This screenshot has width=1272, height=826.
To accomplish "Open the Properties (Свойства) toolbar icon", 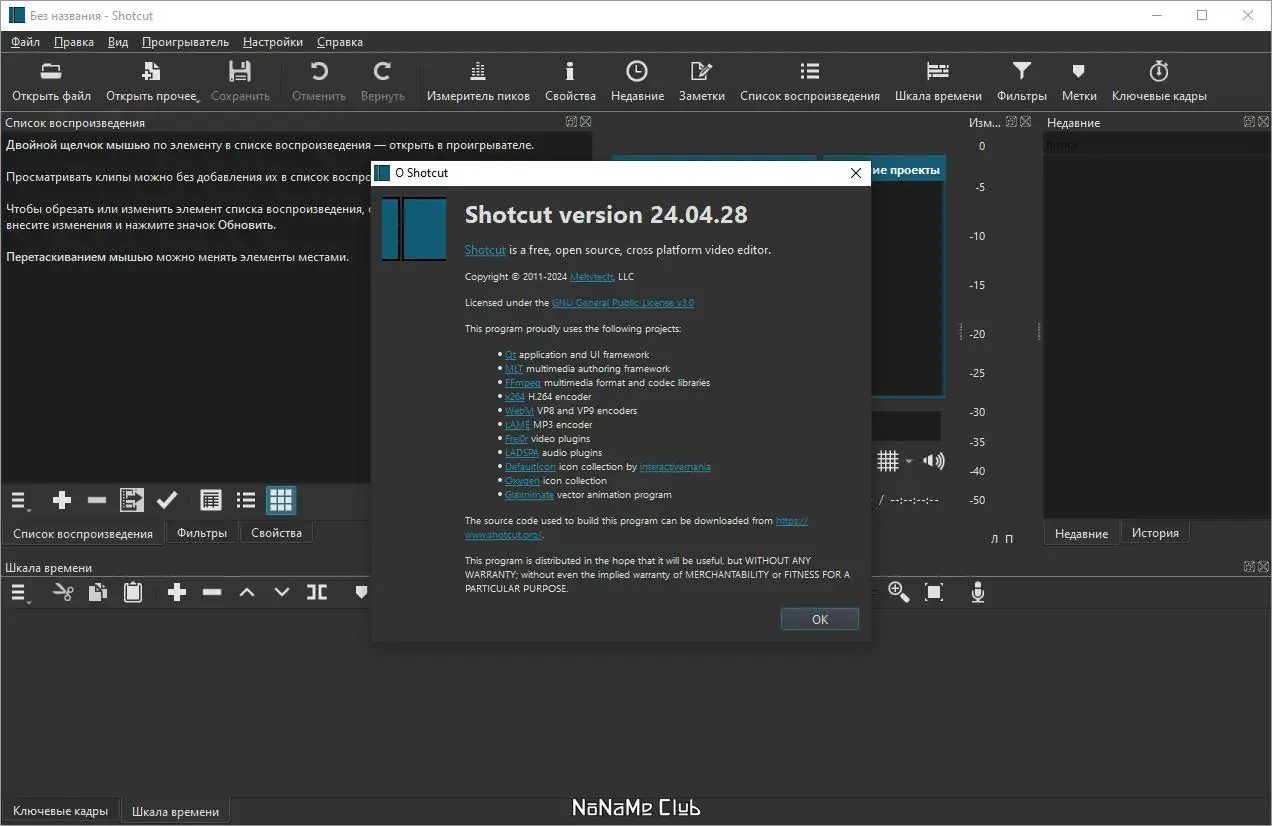I will click(570, 71).
